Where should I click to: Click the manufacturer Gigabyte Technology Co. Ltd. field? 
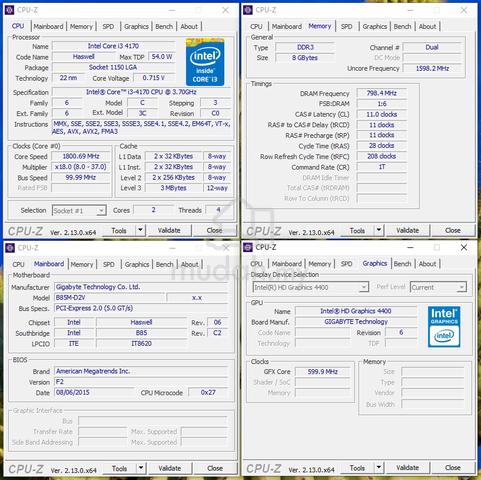(x=141, y=287)
